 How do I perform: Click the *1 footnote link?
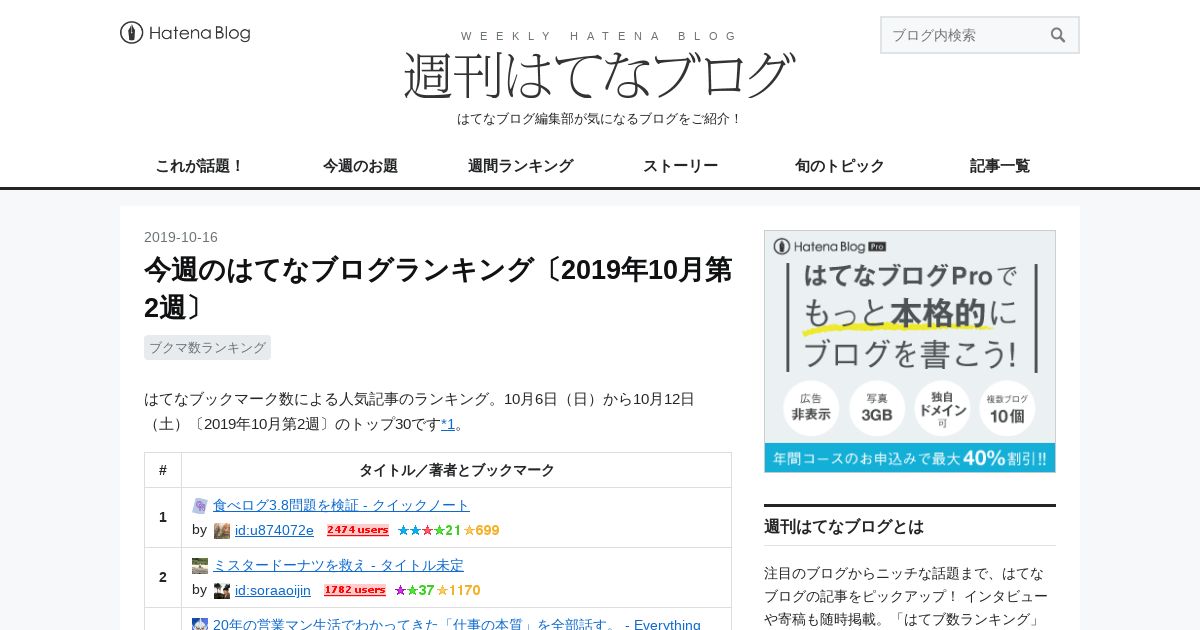(448, 424)
